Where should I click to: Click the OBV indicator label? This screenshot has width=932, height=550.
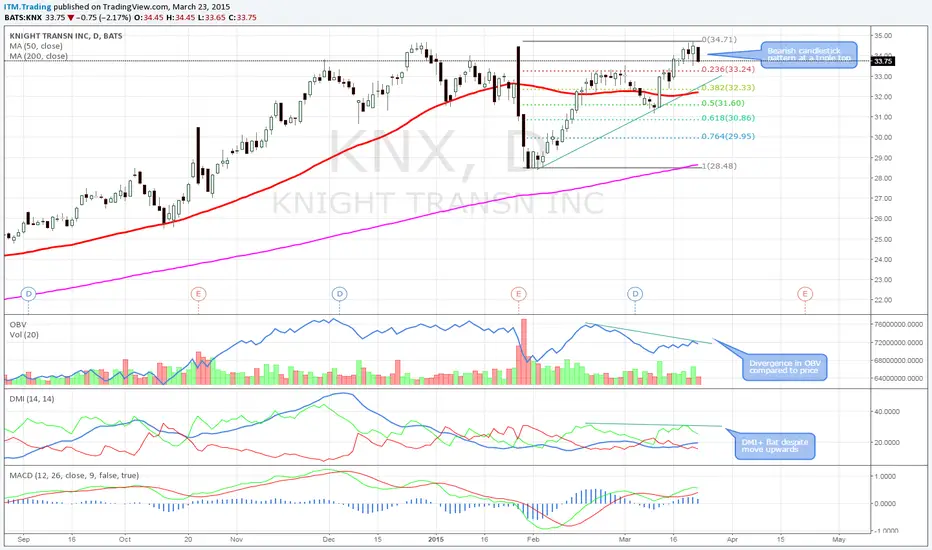click(18, 325)
